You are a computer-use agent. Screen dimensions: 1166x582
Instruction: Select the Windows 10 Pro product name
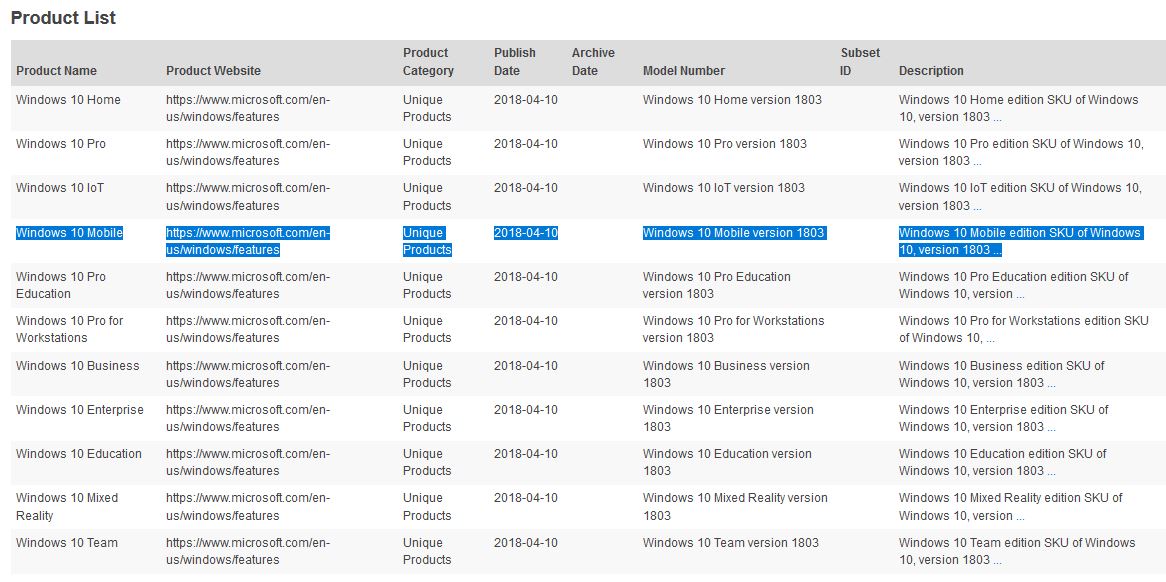pos(61,143)
